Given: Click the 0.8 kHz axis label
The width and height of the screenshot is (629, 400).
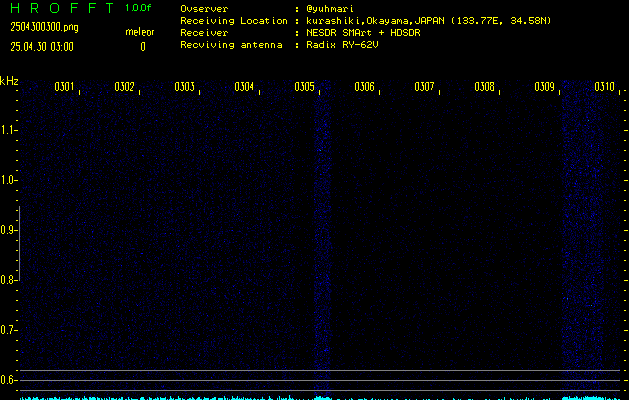Looking at the screenshot, I should [x=7, y=280].
